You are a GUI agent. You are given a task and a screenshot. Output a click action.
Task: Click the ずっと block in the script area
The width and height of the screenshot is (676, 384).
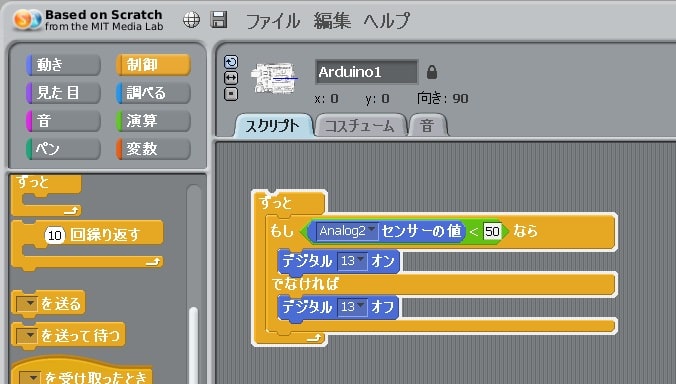pyautogui.click(x=276, y=203)
